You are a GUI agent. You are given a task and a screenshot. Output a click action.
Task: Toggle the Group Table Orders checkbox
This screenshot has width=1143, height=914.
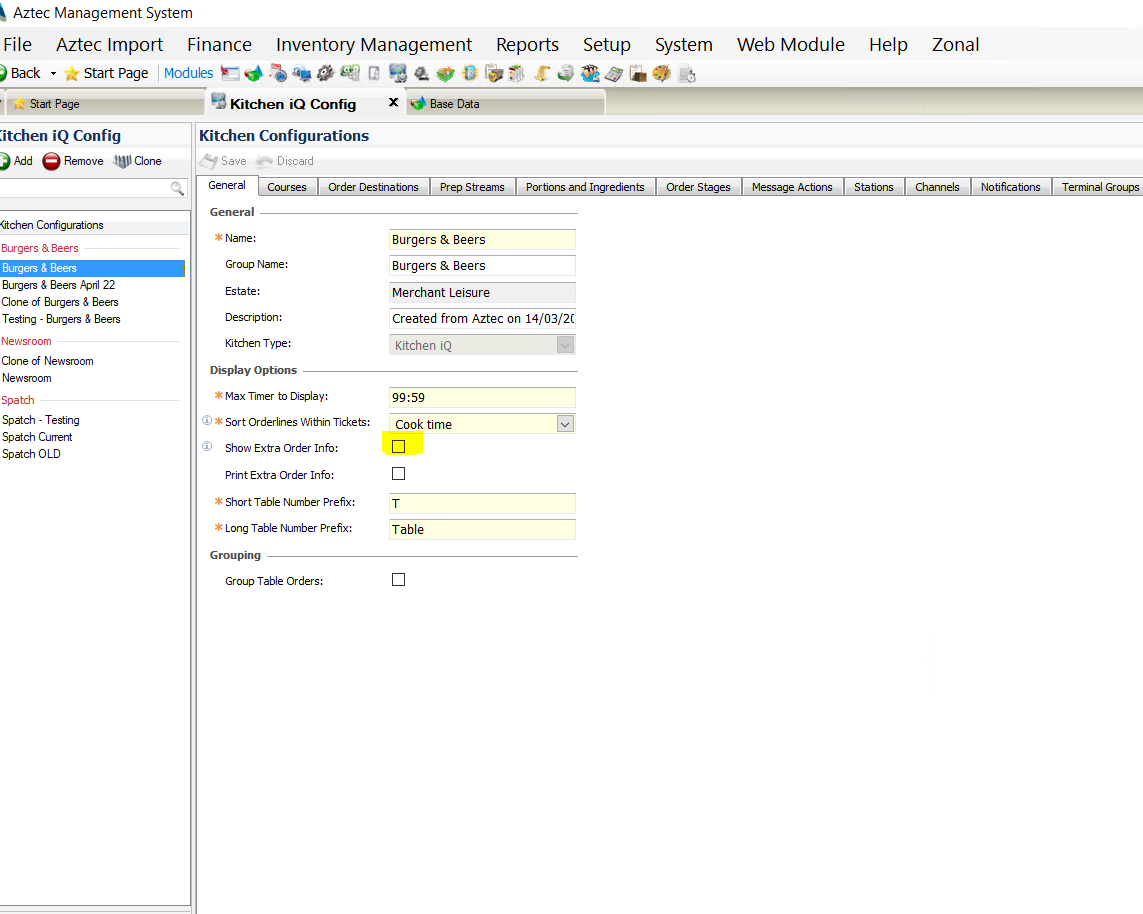[x=398, y=580]
